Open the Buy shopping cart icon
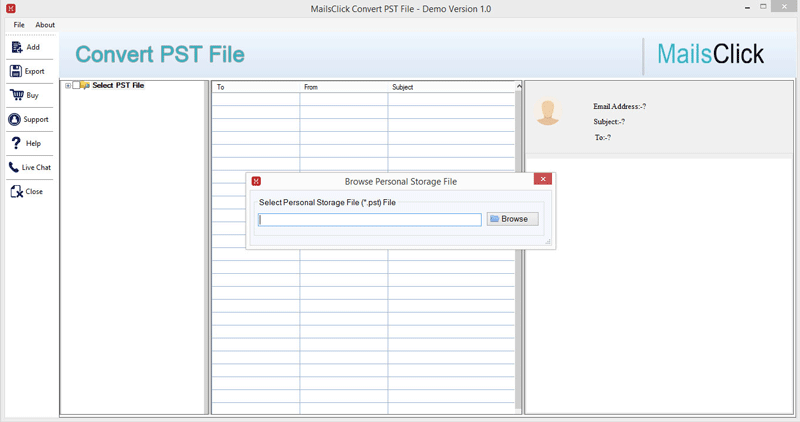This screenshot has height=422, width=800. coord(16,95)
